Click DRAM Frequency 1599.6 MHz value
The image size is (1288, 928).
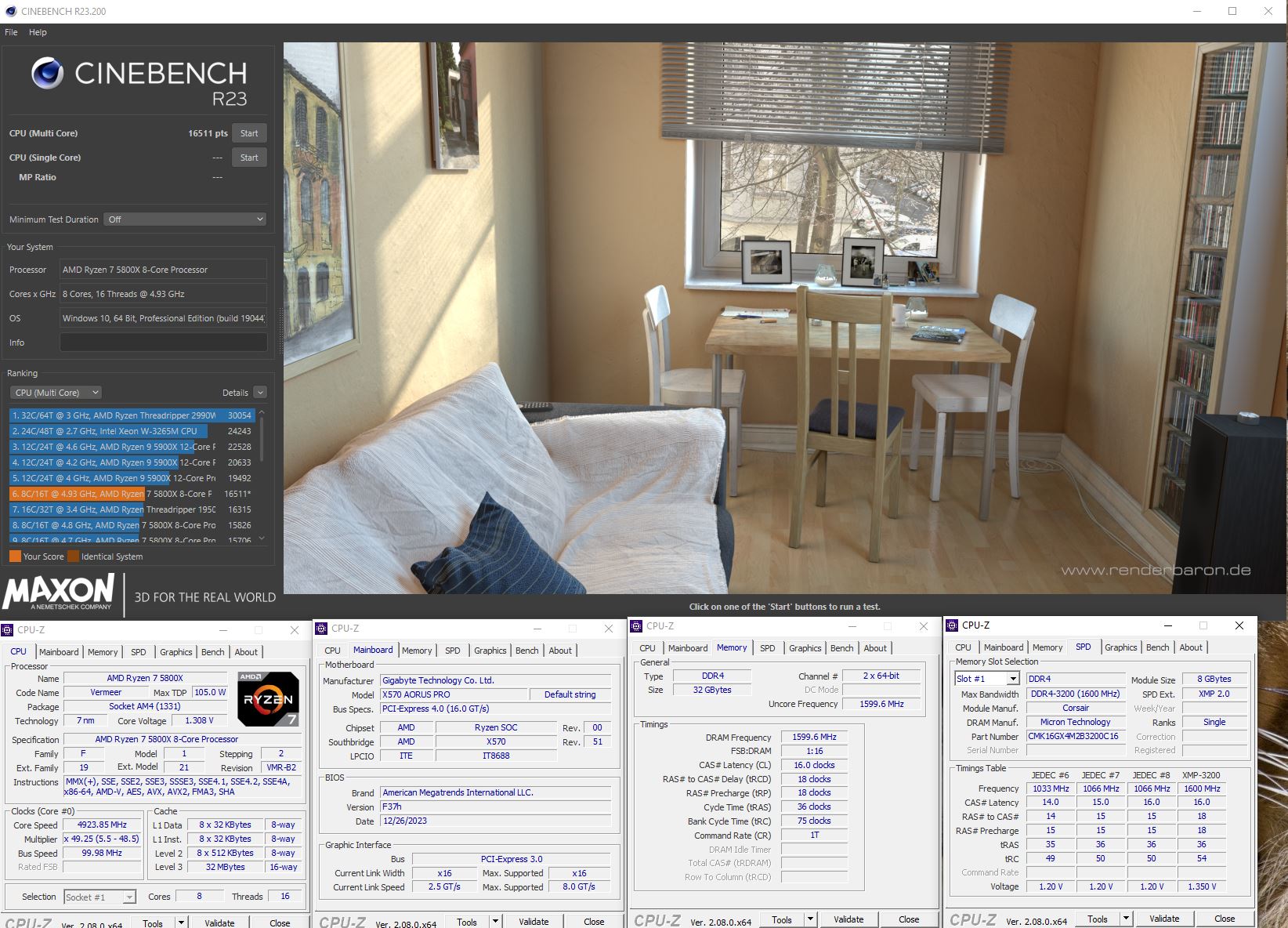pyautogui.click(x=814, y=737)
